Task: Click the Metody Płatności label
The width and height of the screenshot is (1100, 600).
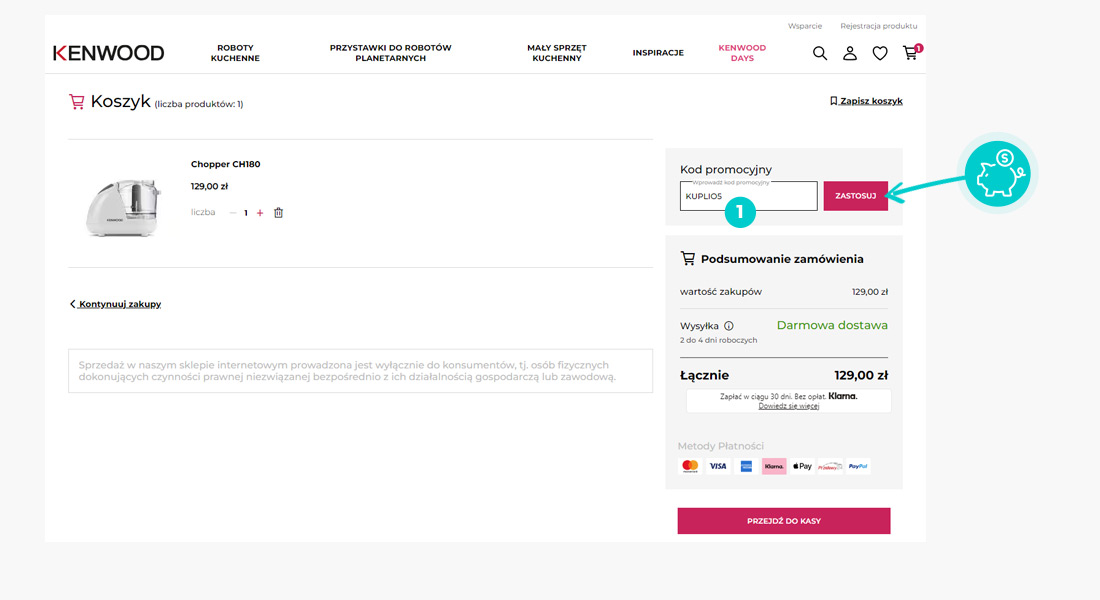Action: click(720, 446)
